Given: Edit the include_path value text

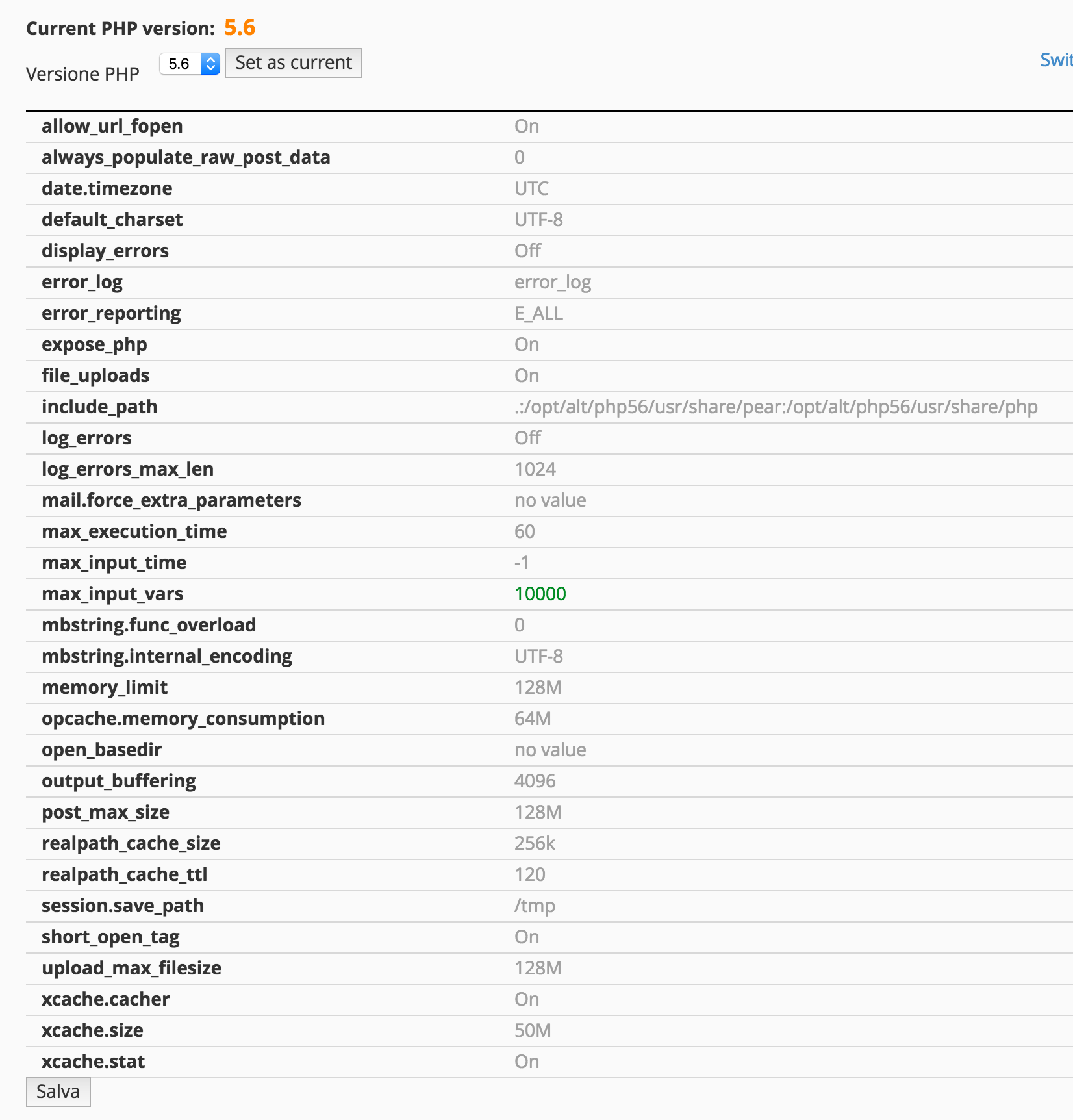Looking at the screenshot, I should (776, 407).
